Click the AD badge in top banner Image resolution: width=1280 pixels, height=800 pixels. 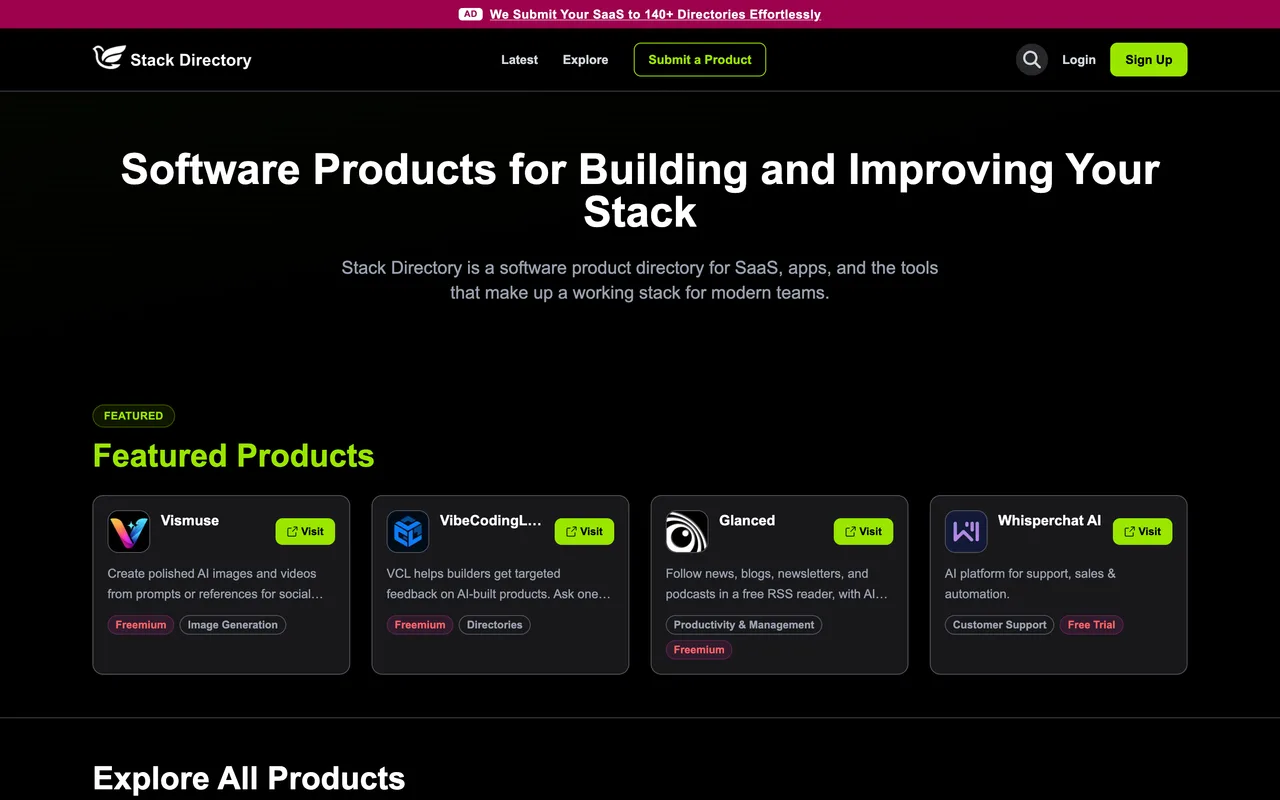(x=470, y=14)
